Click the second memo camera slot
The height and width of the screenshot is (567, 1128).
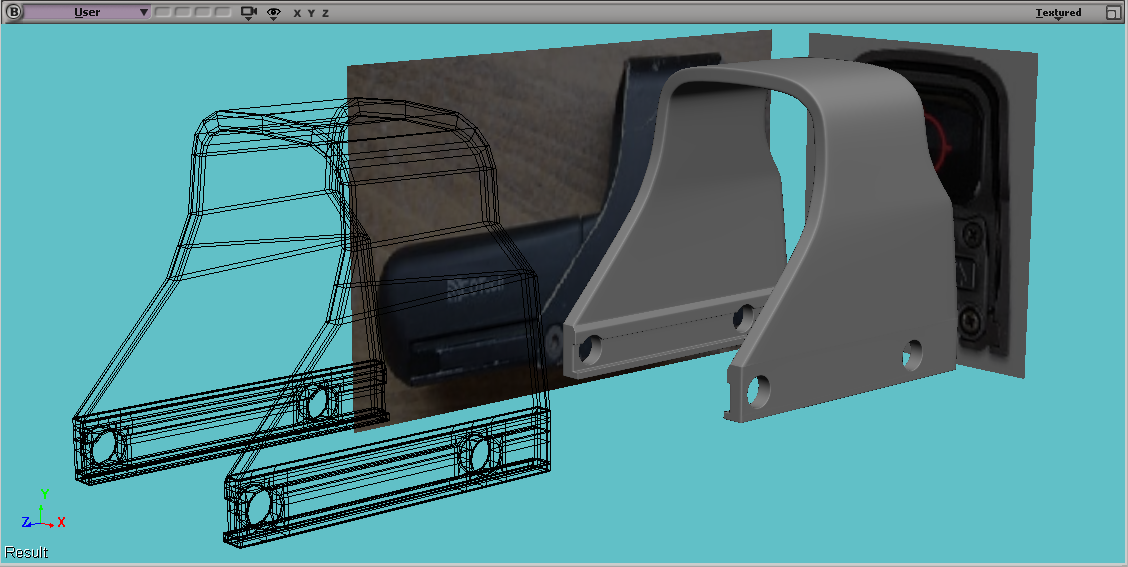(x=183, y=12)
